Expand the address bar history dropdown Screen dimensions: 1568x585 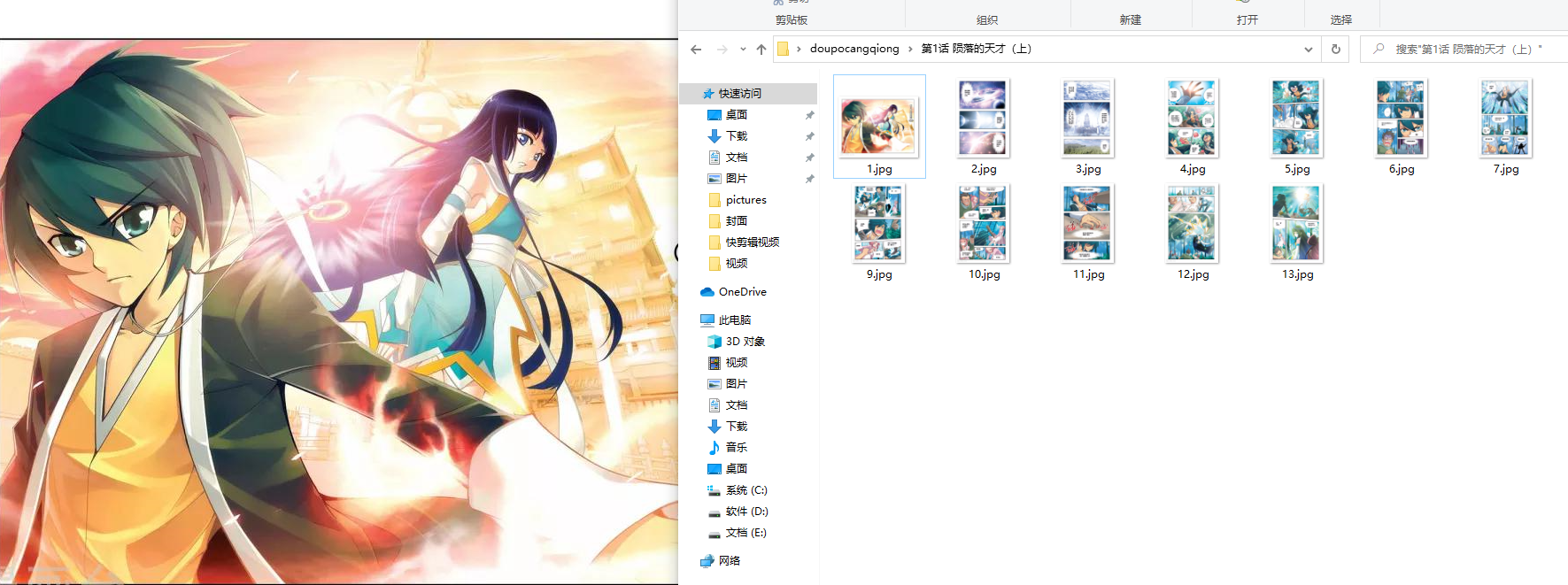[1309, 50]
